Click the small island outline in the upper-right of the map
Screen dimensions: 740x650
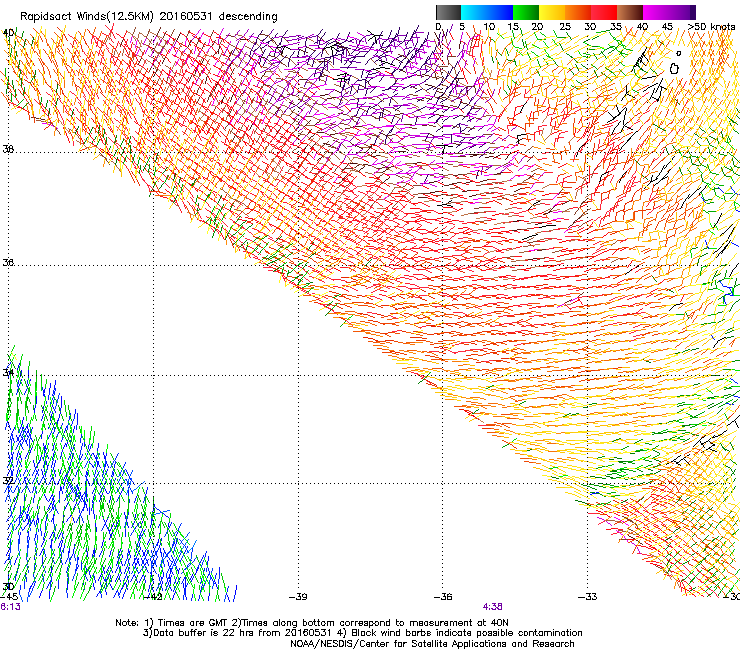point(674,68)
